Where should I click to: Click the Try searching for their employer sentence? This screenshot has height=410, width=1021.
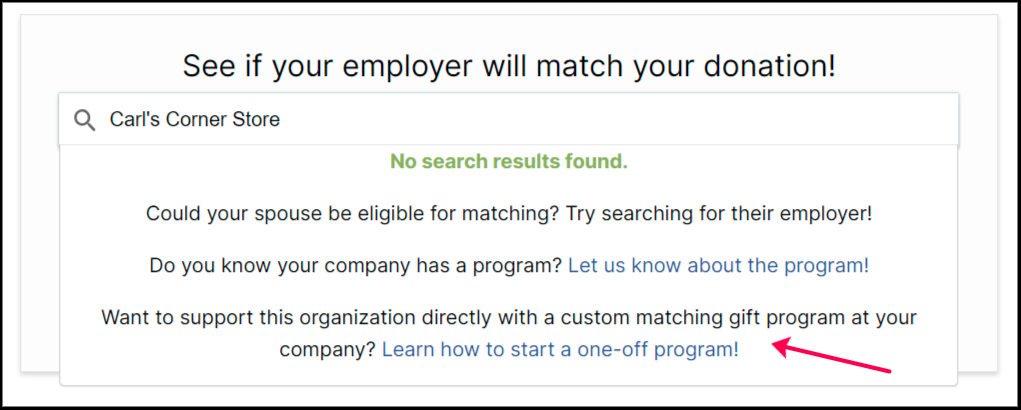719,213
